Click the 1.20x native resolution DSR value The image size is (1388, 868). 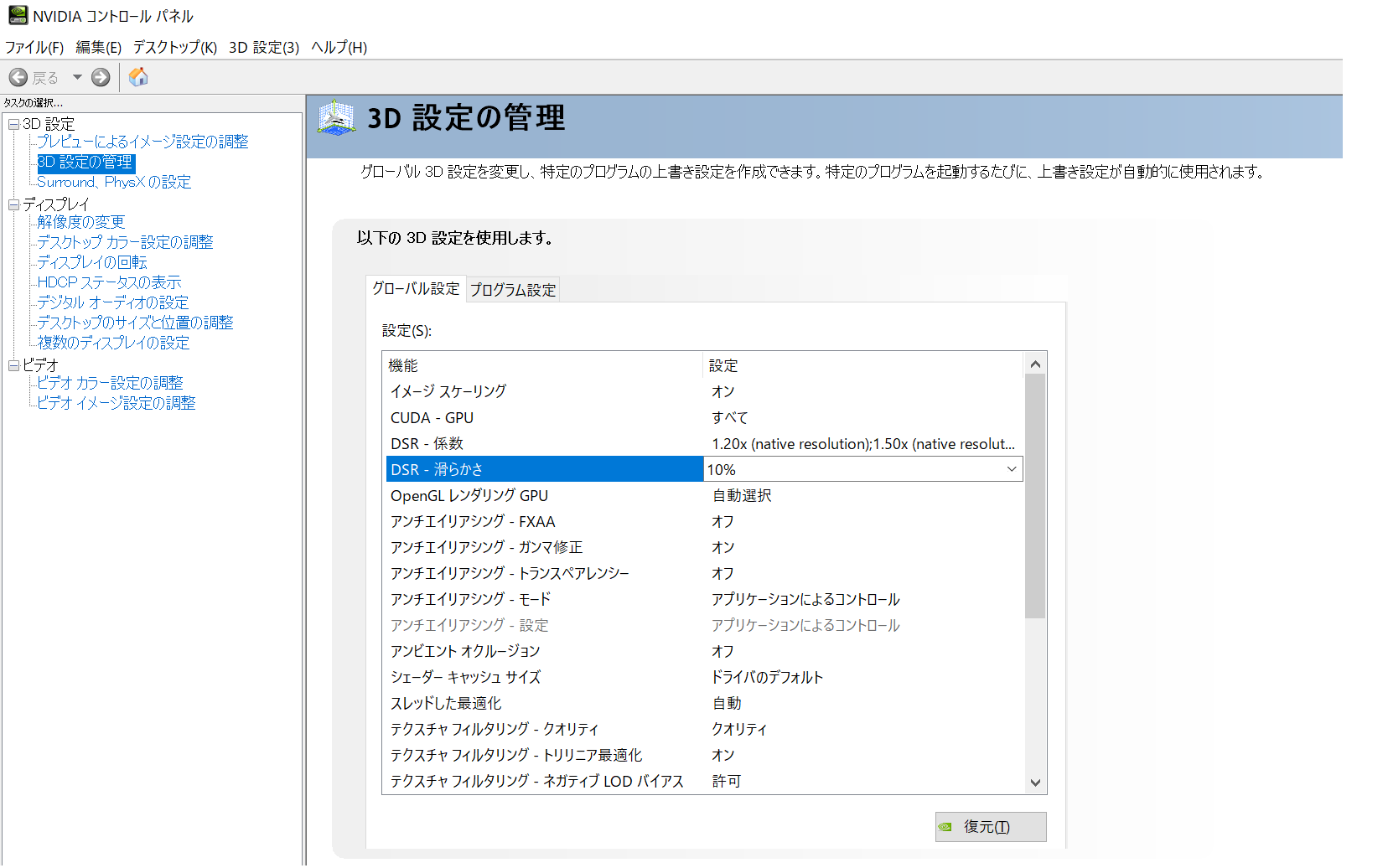pyautogui.click(x=863, y=443)
